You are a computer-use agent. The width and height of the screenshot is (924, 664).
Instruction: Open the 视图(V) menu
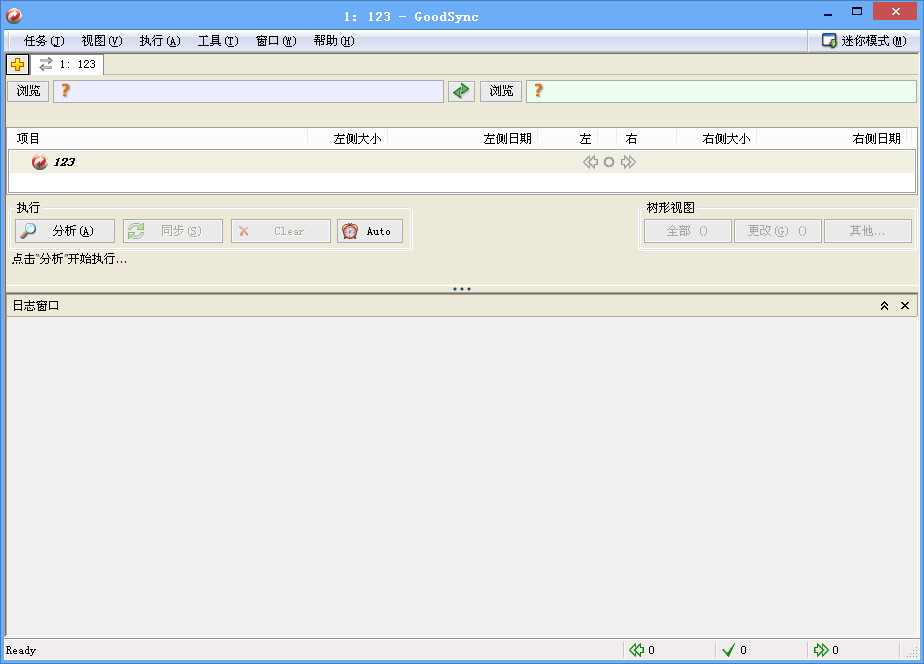click(x=101, y=41)
